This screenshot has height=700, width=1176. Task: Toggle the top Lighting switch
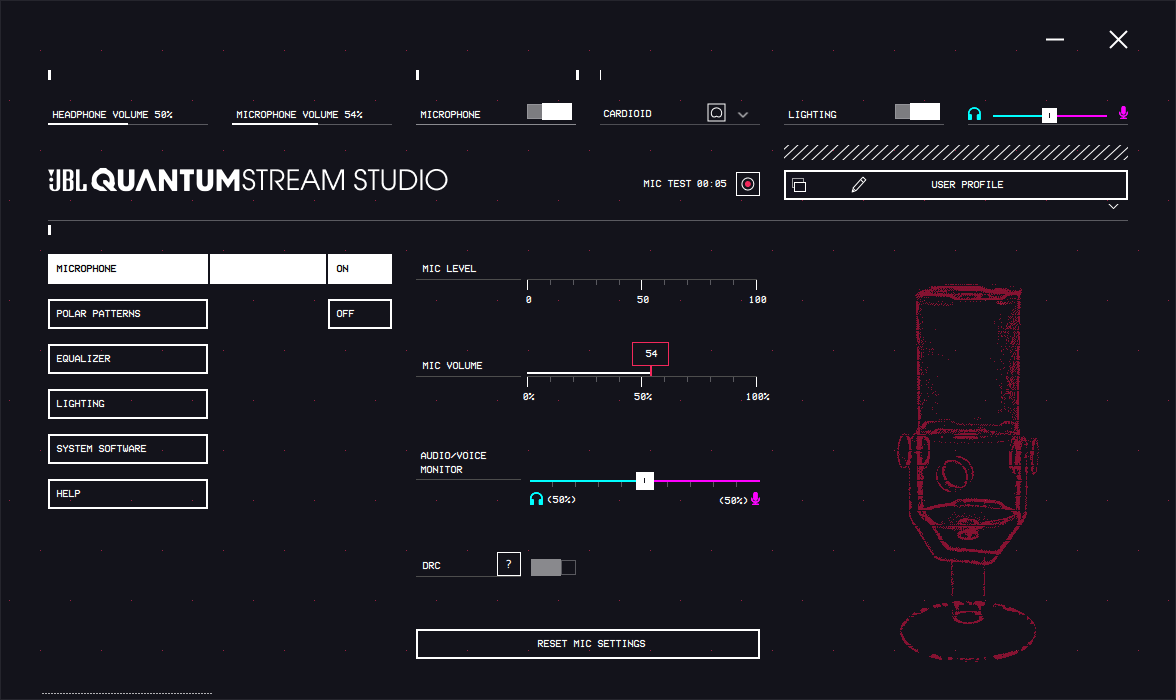[x=917, y=112]
